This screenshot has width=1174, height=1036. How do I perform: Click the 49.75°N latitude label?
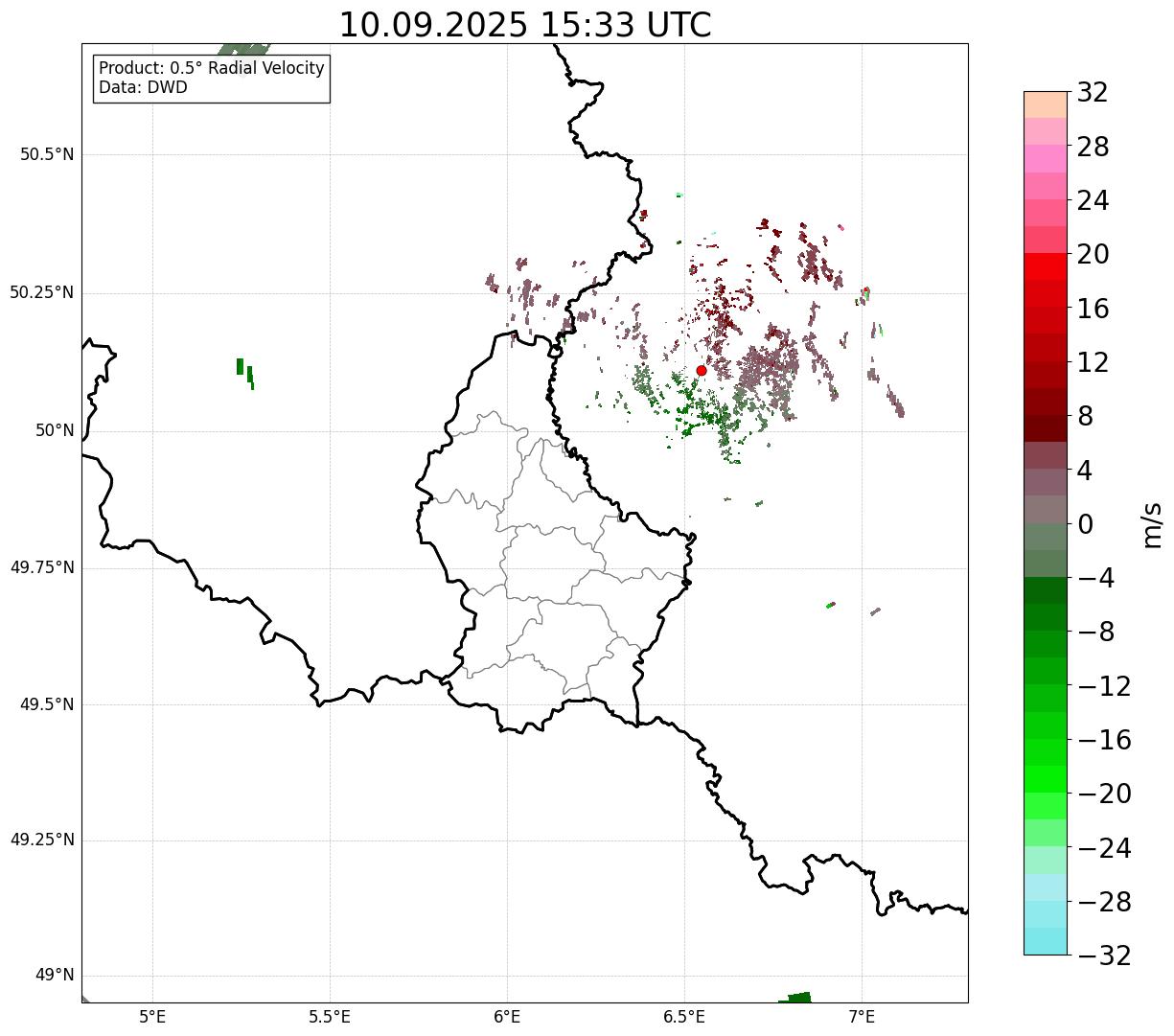tap(41, 567)
